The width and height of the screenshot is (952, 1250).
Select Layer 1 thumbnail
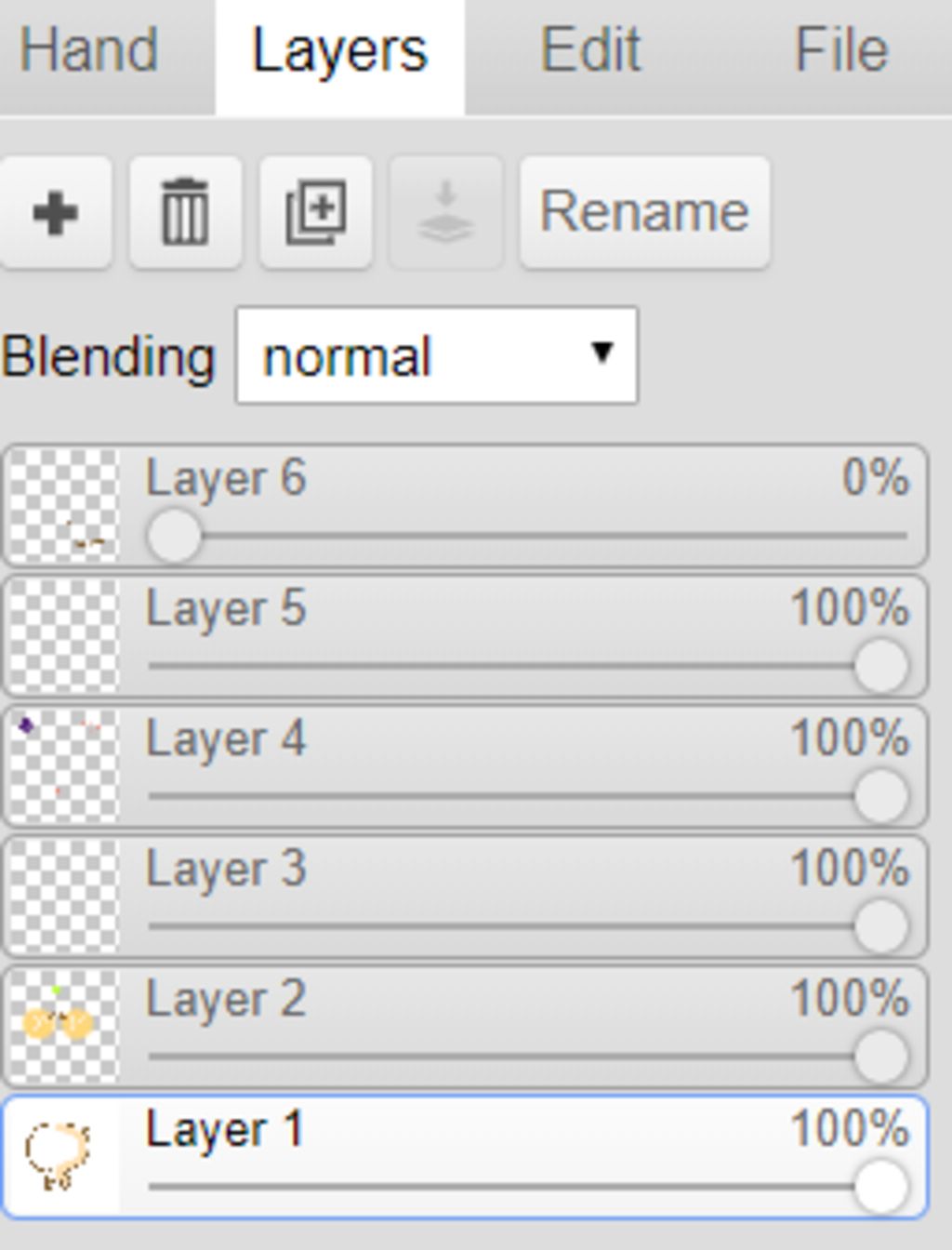click(64, 1158)
